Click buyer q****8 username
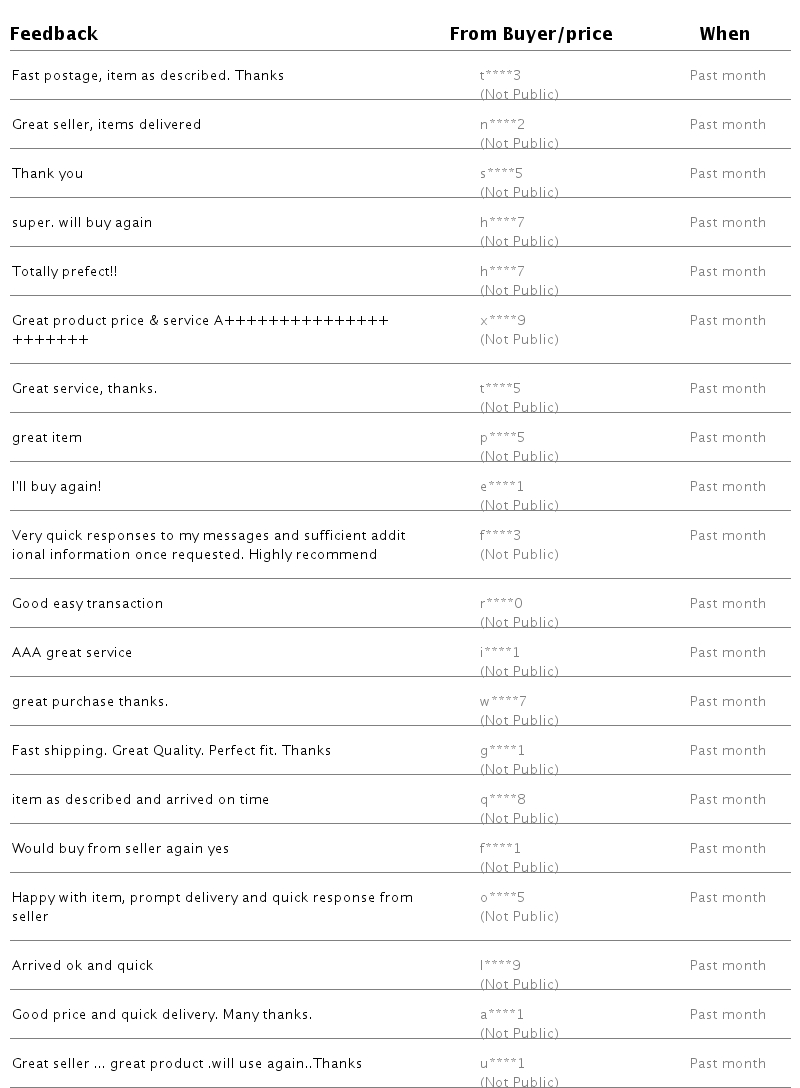 pos(502,800)
